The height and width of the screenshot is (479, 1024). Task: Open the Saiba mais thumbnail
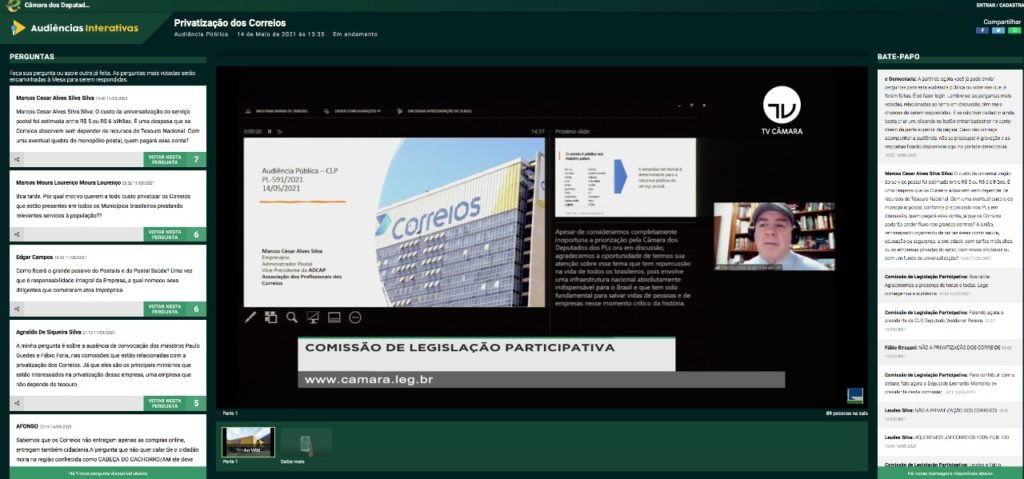click(x=306, y=441)
